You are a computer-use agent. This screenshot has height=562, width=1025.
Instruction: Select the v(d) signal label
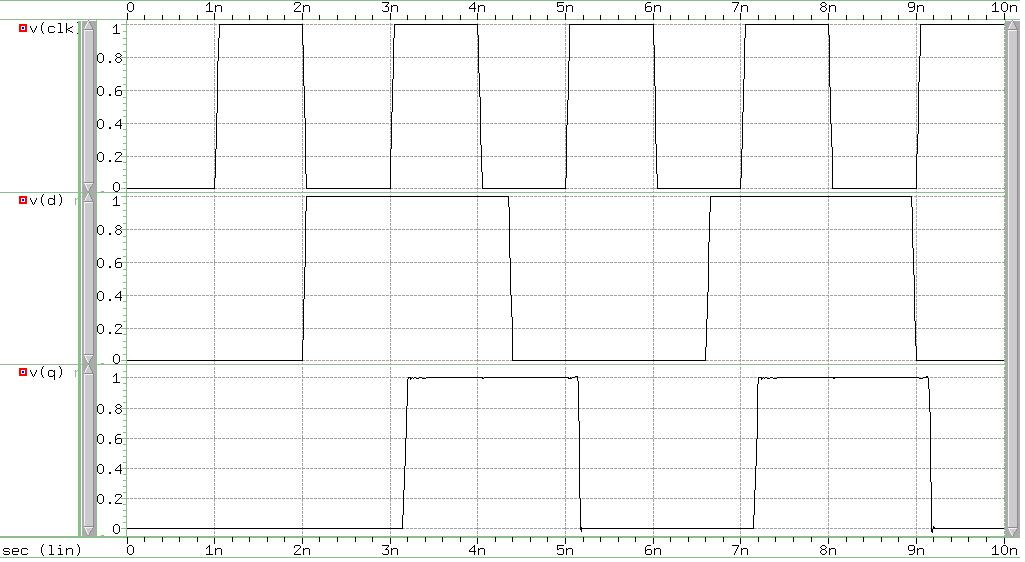tap(47, 200)
